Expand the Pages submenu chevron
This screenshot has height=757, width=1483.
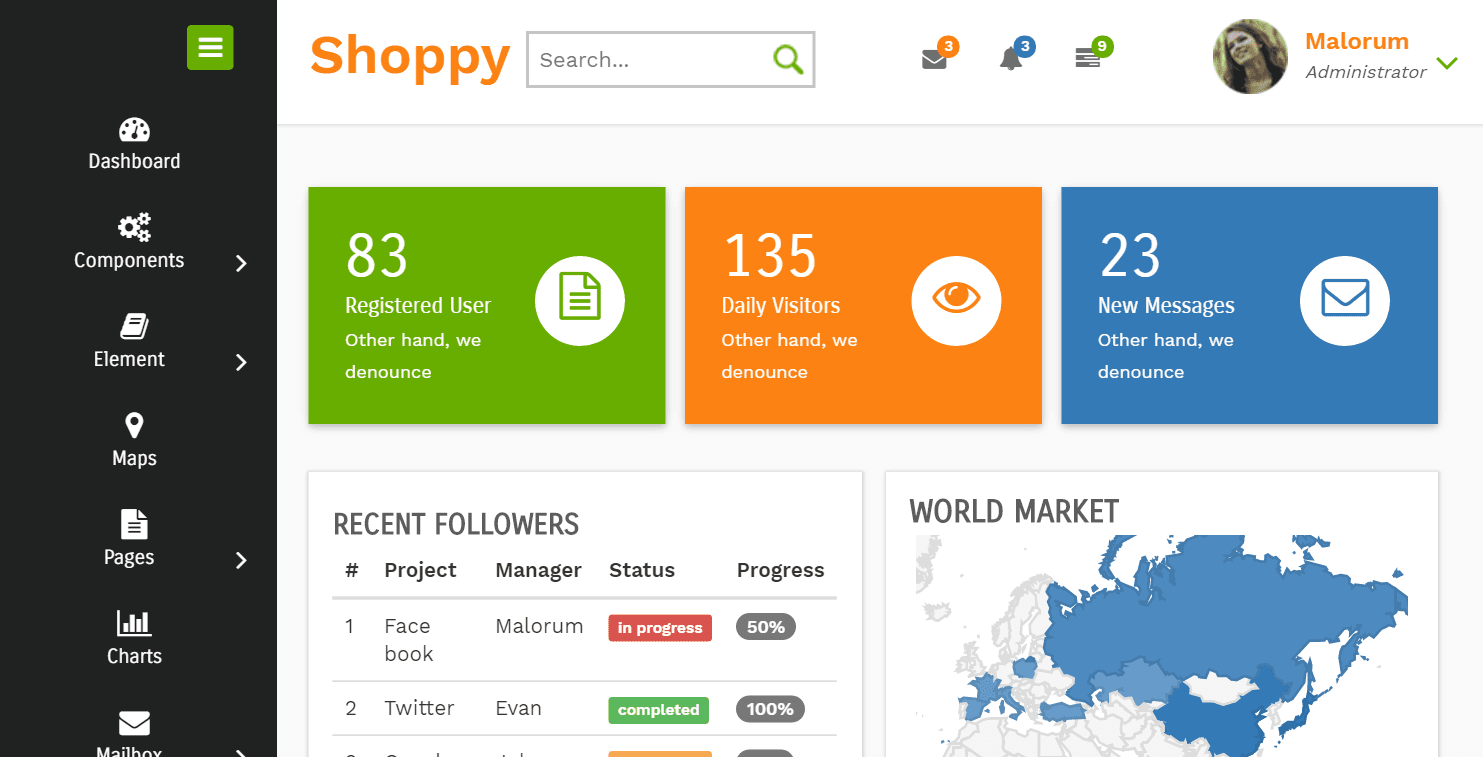click(x=241, y=561)
